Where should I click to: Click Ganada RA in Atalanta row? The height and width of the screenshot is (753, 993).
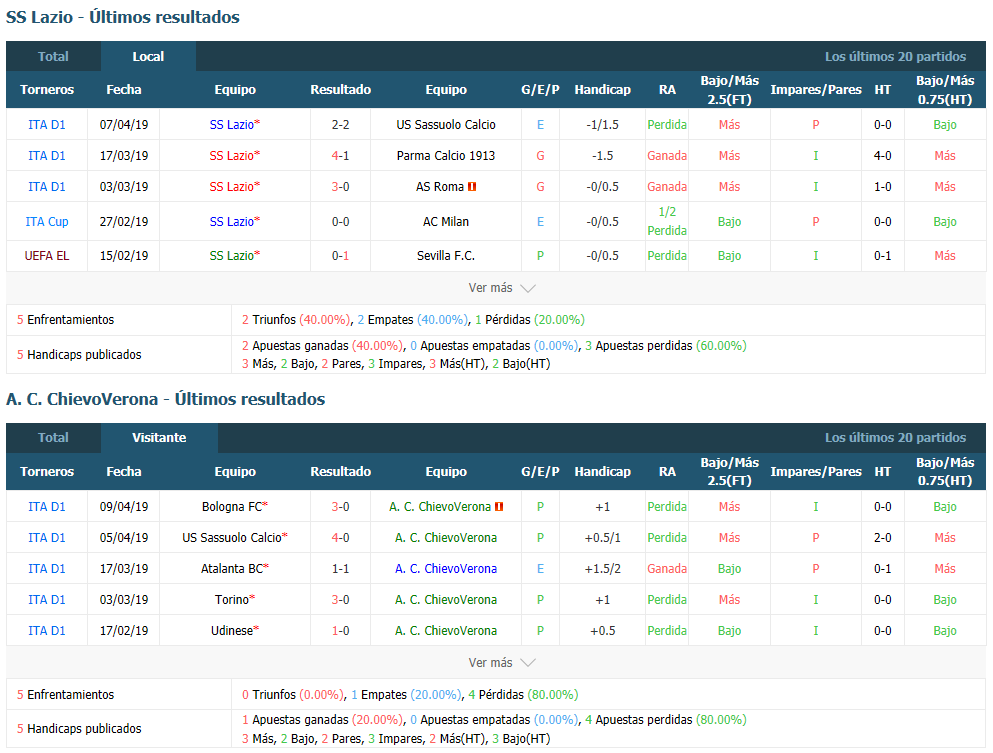(x=667, y=569)
